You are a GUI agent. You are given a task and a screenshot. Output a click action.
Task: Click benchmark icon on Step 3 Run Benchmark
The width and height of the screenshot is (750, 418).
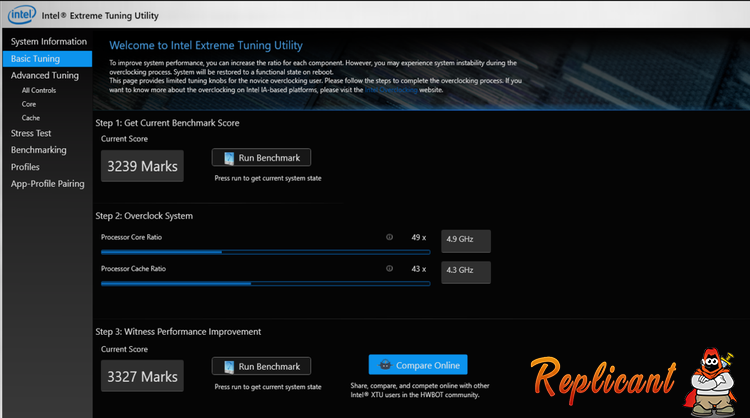click(229, 367)
